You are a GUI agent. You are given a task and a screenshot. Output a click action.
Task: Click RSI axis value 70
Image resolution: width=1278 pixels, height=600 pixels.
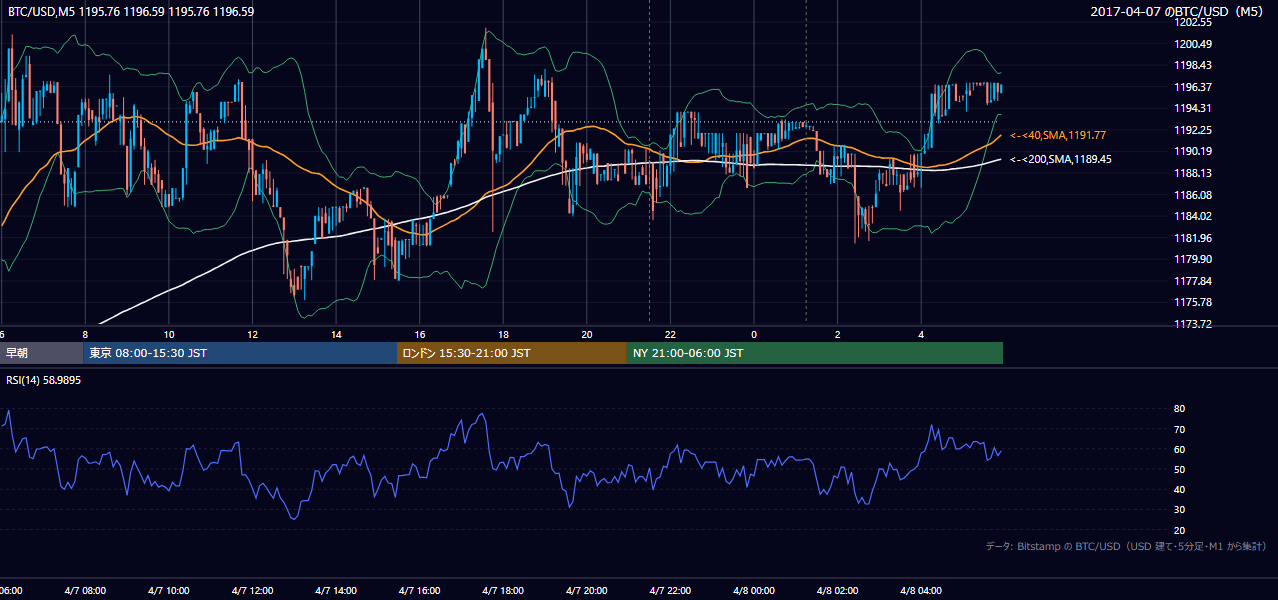[x=1179, y=429]
